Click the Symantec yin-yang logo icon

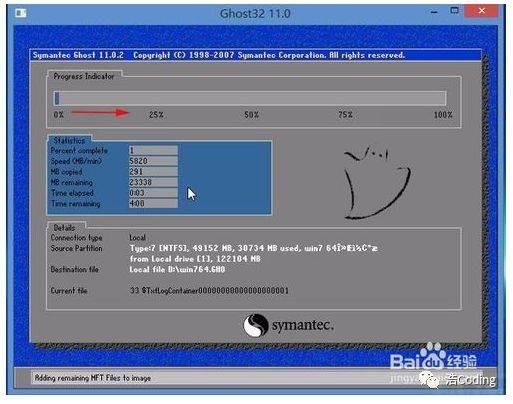coord(256,325)
